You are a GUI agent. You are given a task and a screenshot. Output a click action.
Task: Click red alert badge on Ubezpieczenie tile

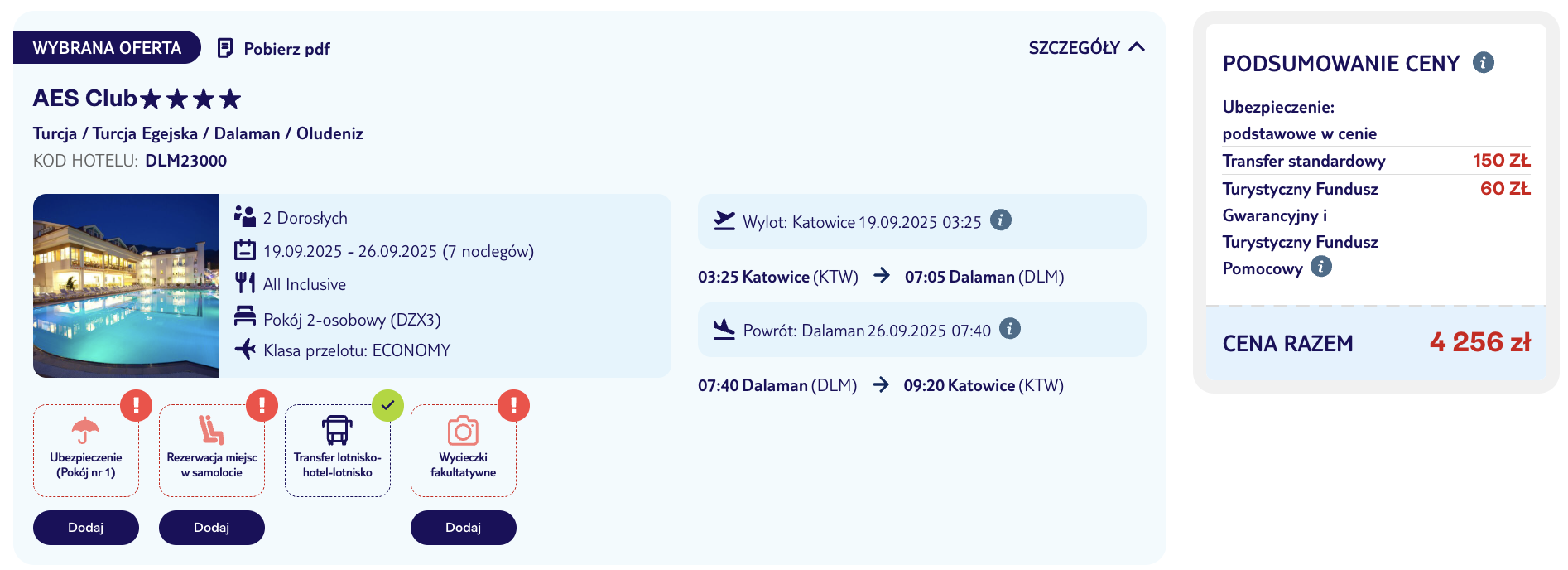pos(136,406)
